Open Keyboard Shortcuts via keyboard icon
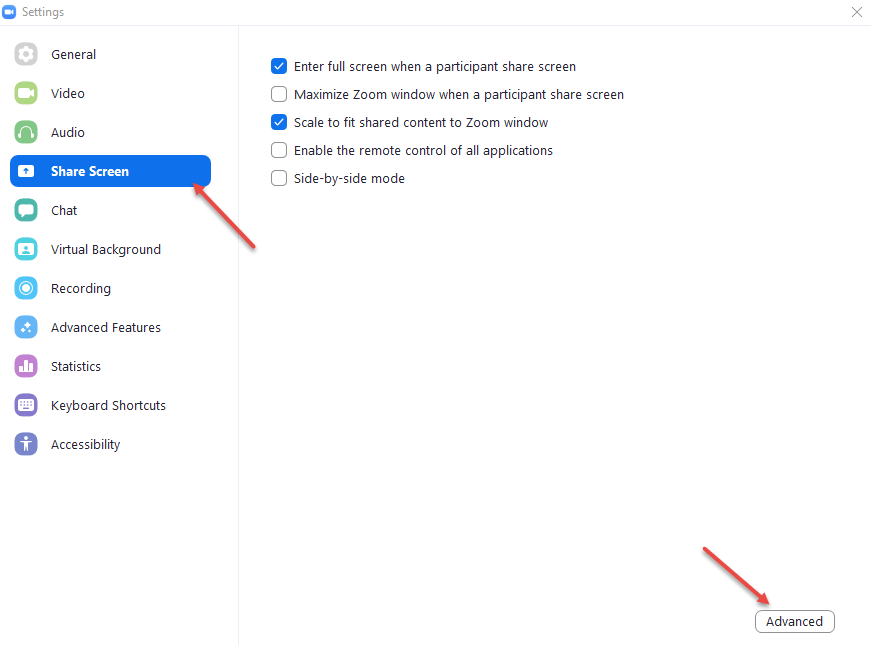The width and height of the screenshot is (871, 645). pos(25,405)
